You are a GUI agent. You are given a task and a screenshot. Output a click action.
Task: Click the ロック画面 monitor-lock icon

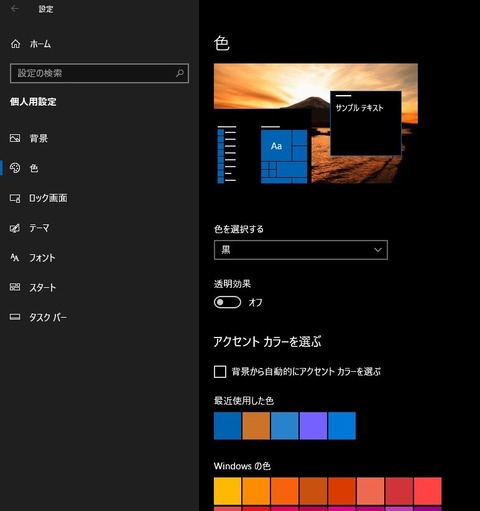point(15,198)
